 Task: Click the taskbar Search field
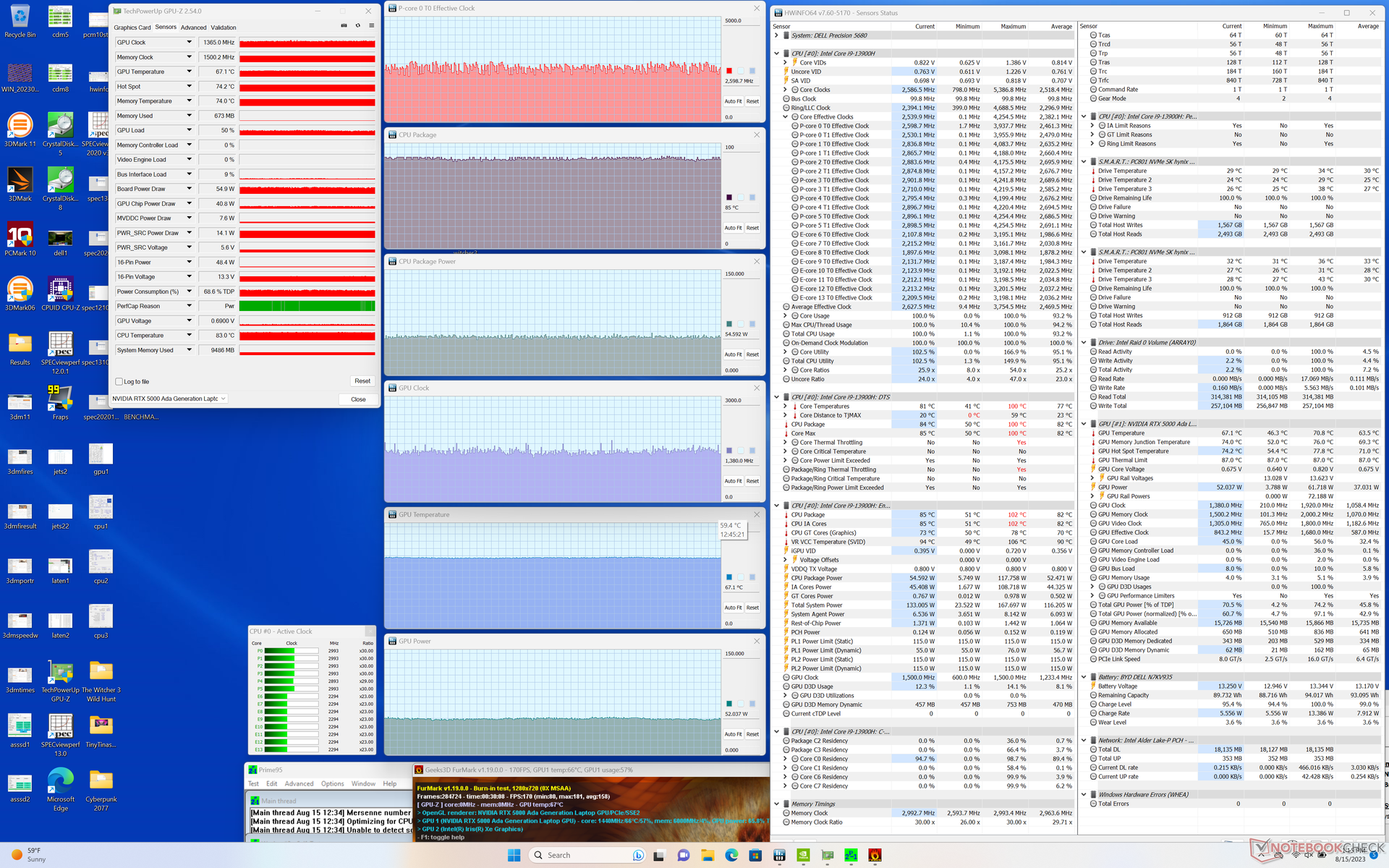pyautogui.click(x=587, y=855)
